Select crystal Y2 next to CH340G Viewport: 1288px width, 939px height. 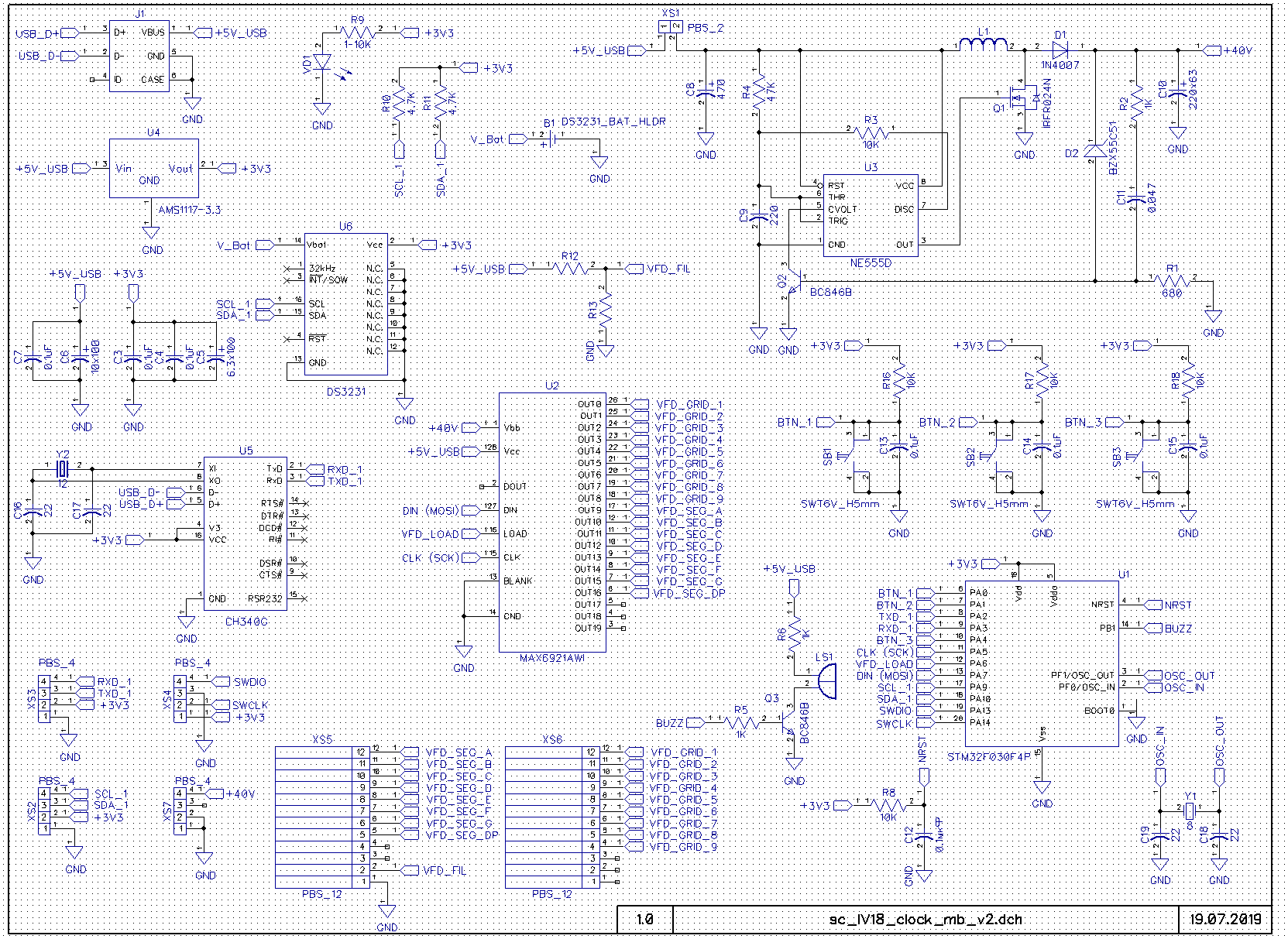62,468
